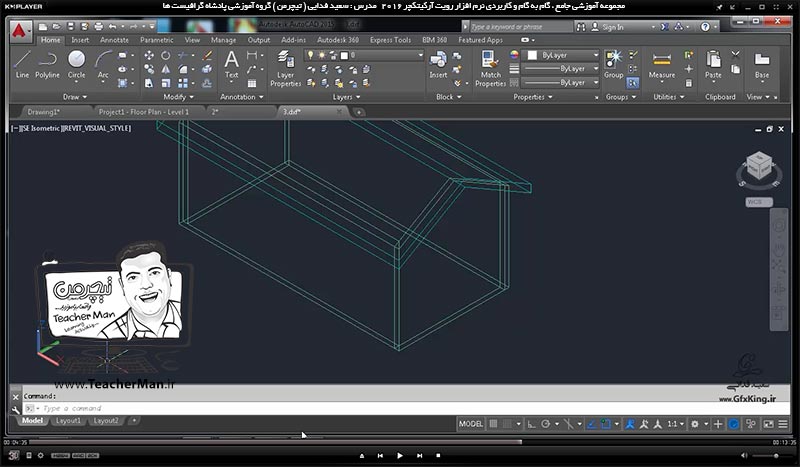Expand the Modify panel

click(x=179, y=97)
